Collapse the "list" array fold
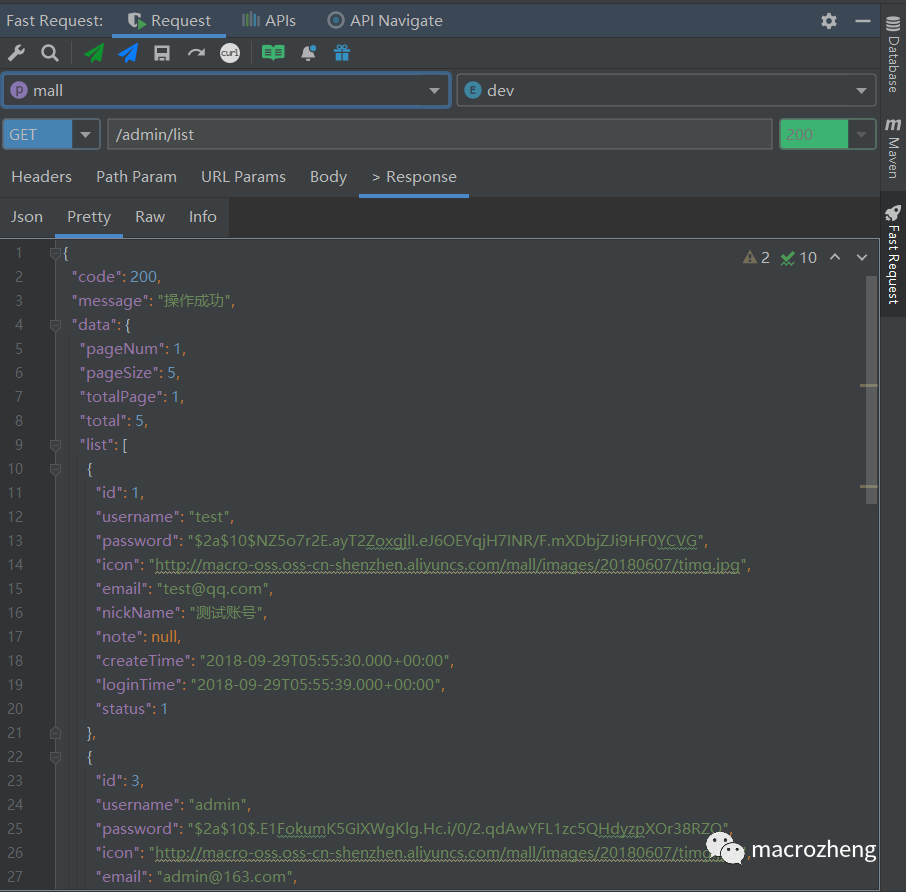 [x=55, y=445]
